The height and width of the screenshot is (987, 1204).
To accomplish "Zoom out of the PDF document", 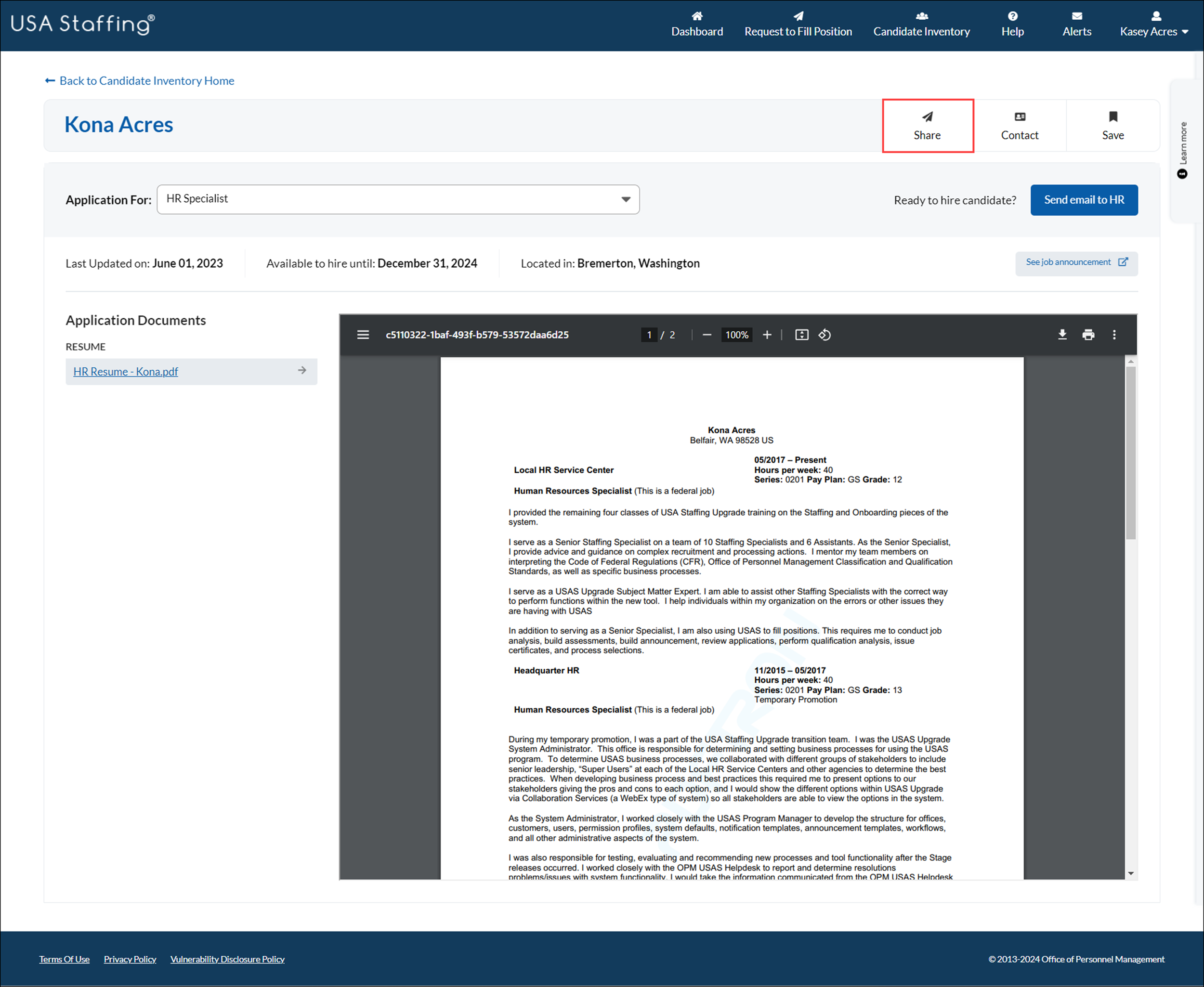I will click(707, 335).
